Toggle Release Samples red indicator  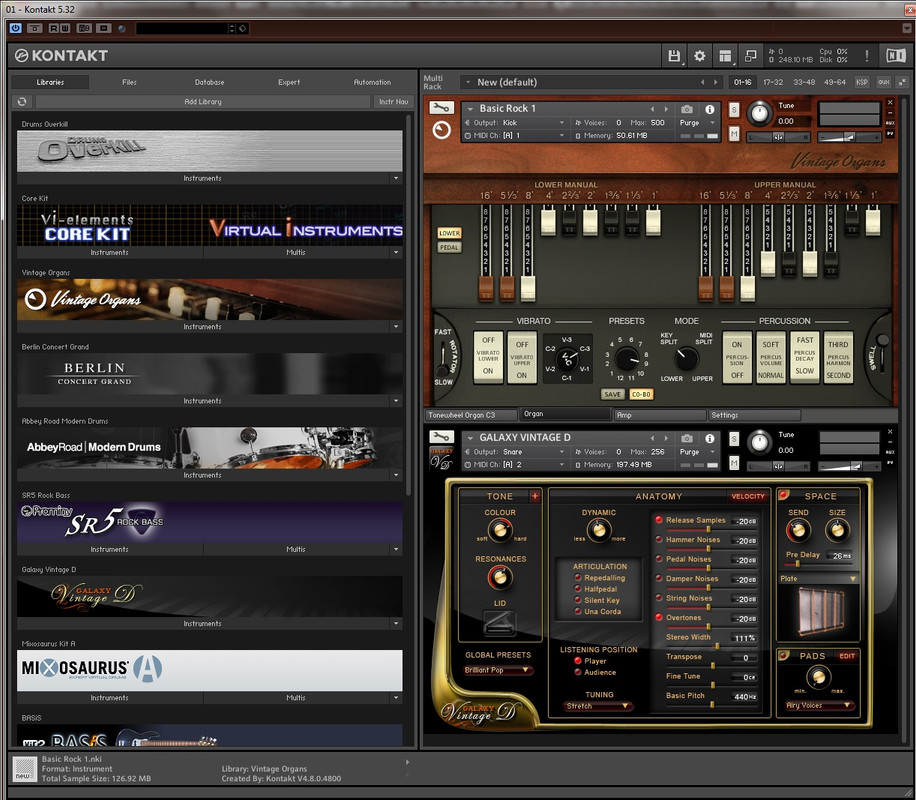pos(658,520)
